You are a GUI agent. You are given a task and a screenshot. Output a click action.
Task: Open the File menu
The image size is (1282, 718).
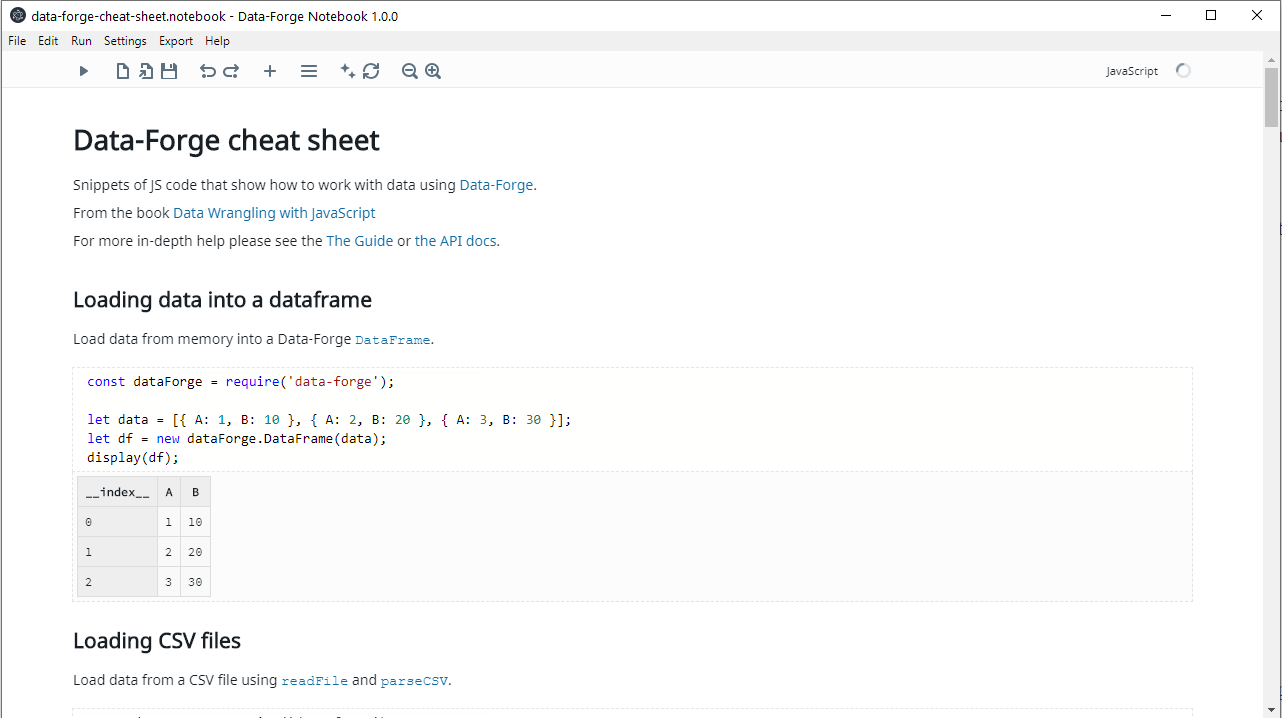point(17,41)
